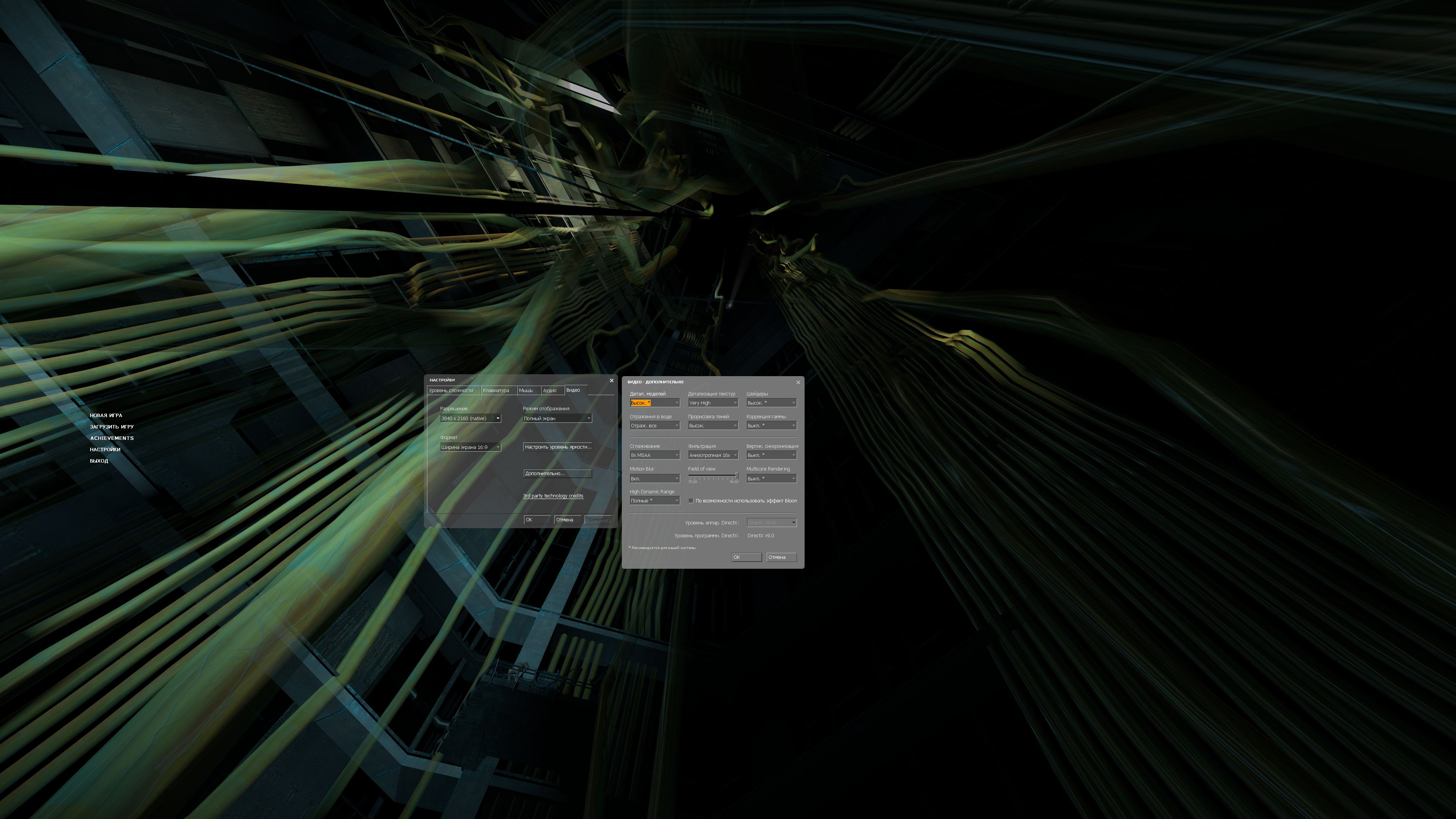Screen dimensions: 1456x819
Task: Enable the Bloom effect checkbox
Action: [x=691, y=501]
